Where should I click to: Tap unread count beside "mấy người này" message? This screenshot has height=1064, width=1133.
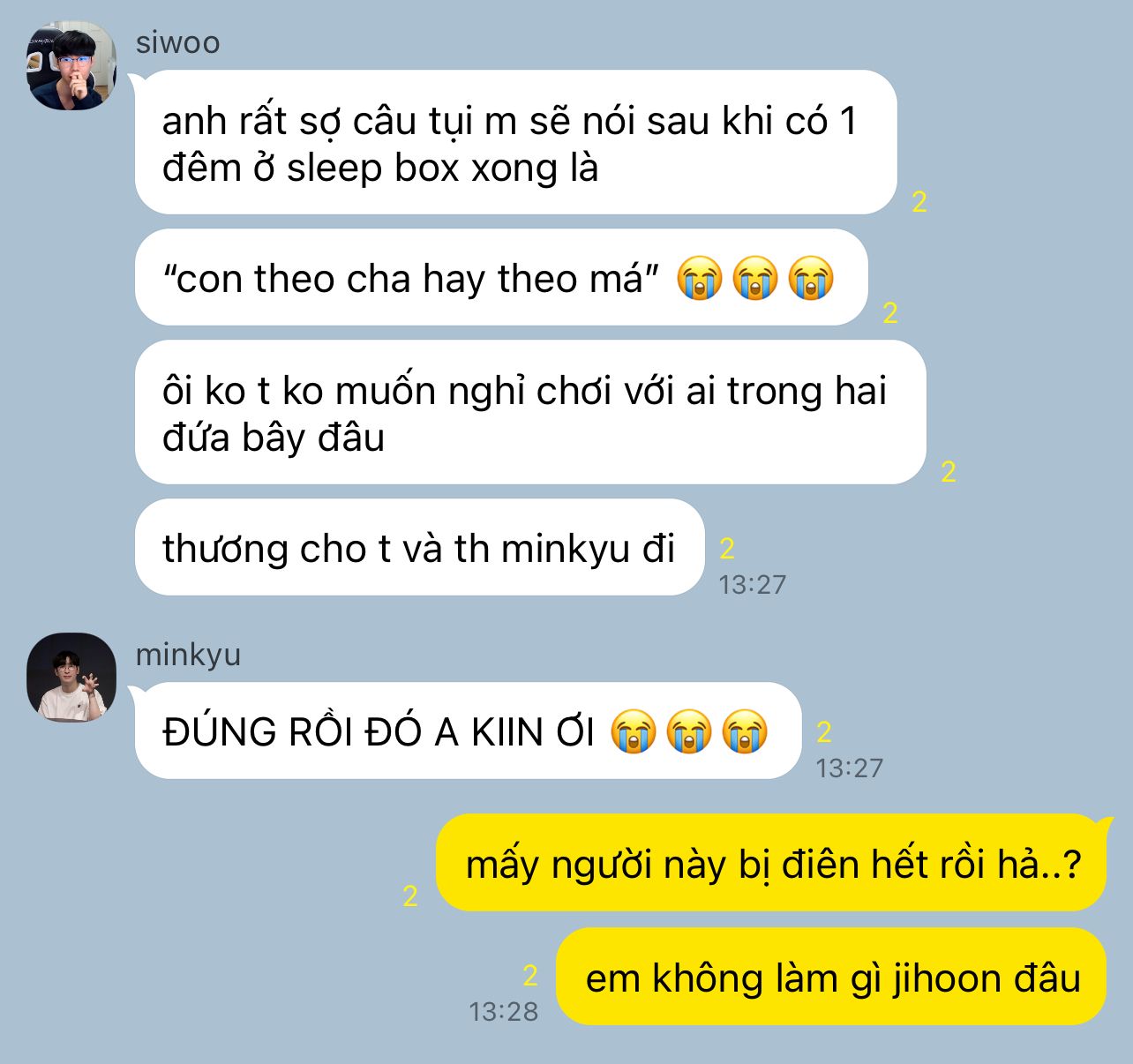click(x=410, y=896)
